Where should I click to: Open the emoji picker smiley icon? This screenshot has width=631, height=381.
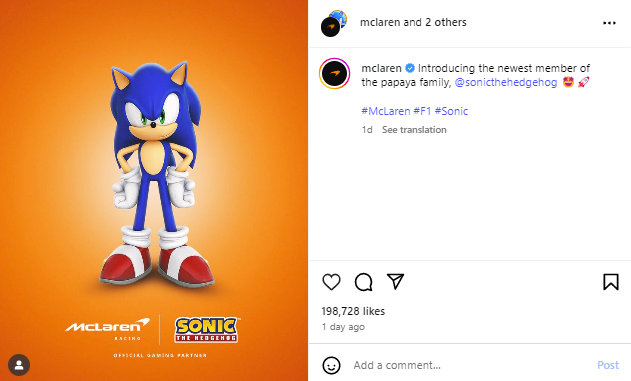point(331,365)
